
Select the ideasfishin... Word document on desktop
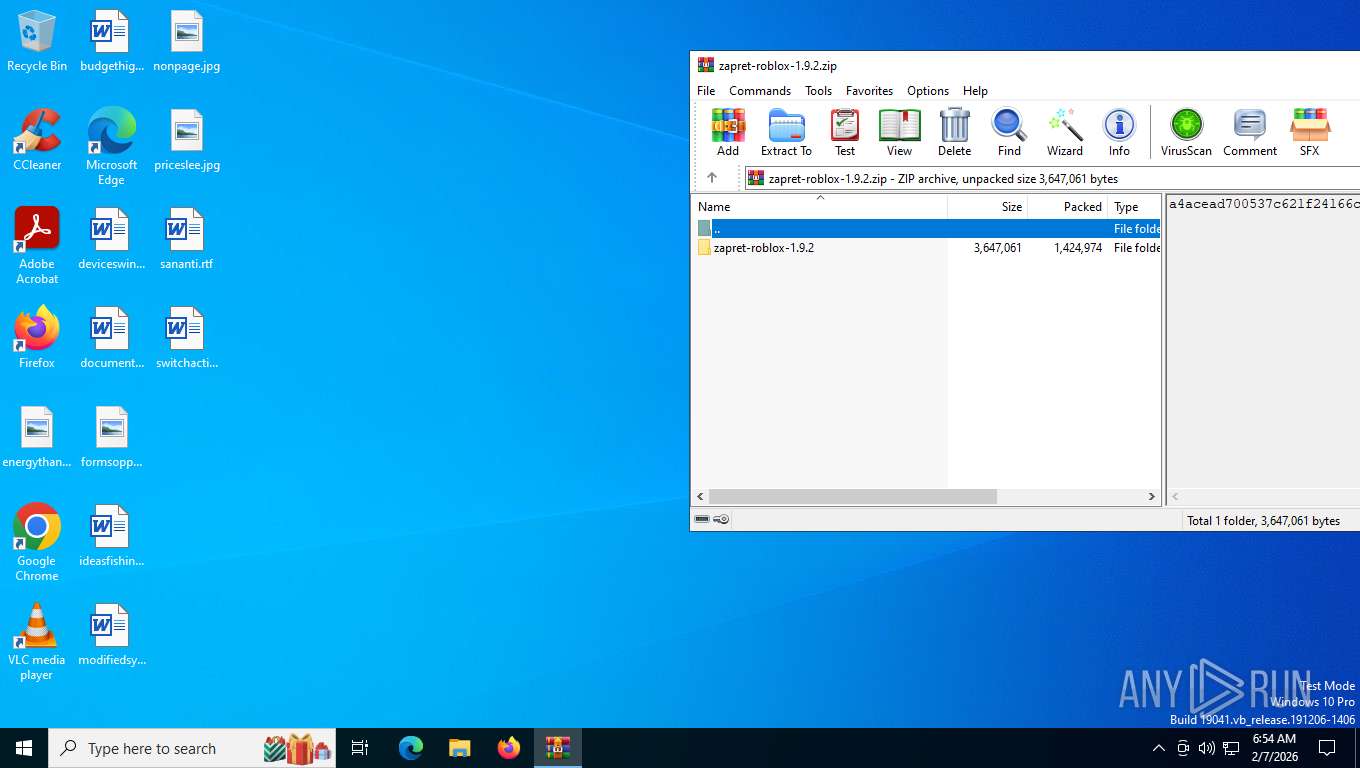point(111,536)
